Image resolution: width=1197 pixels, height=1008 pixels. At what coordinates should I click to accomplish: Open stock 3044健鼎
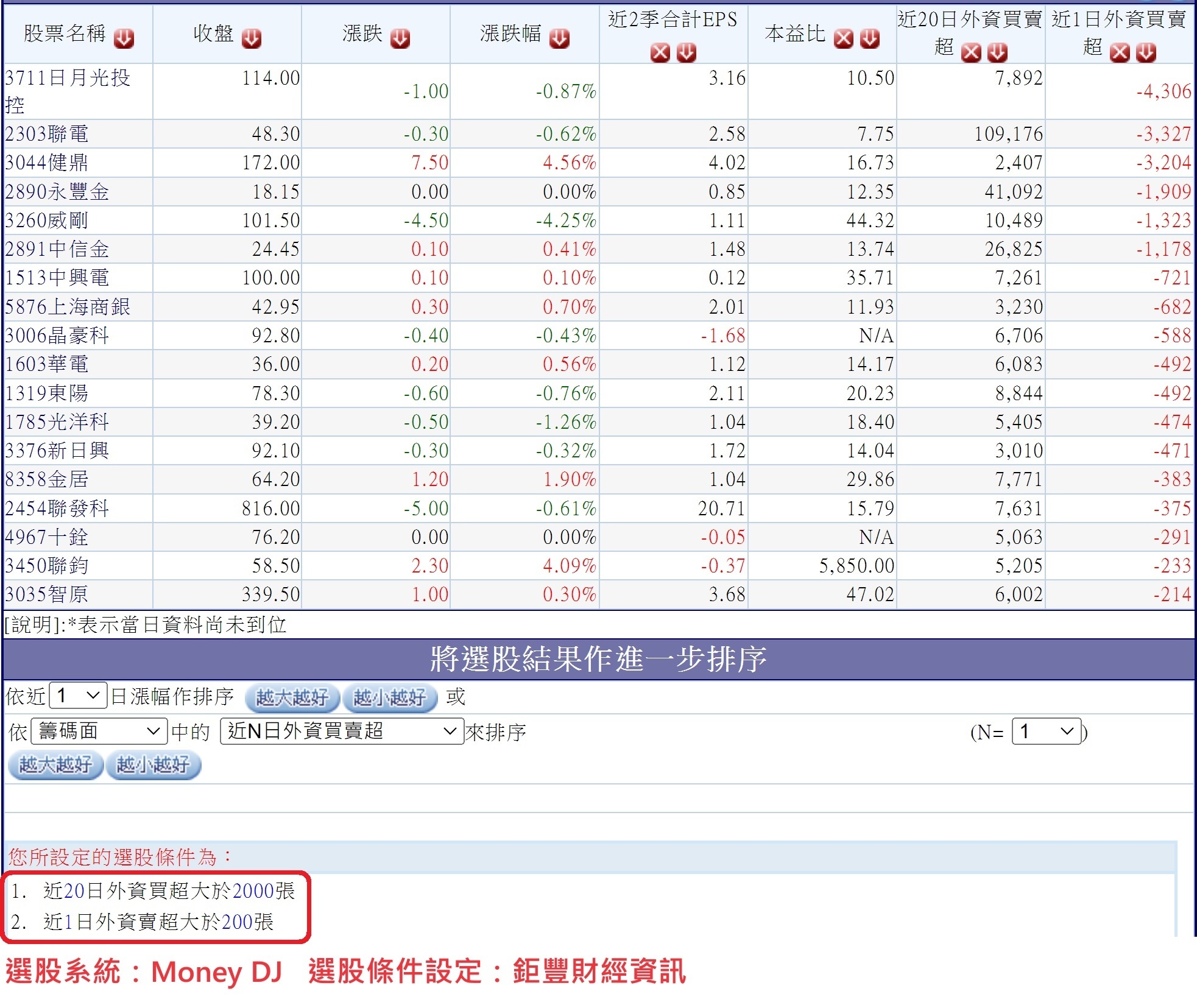tap(47, 163)
